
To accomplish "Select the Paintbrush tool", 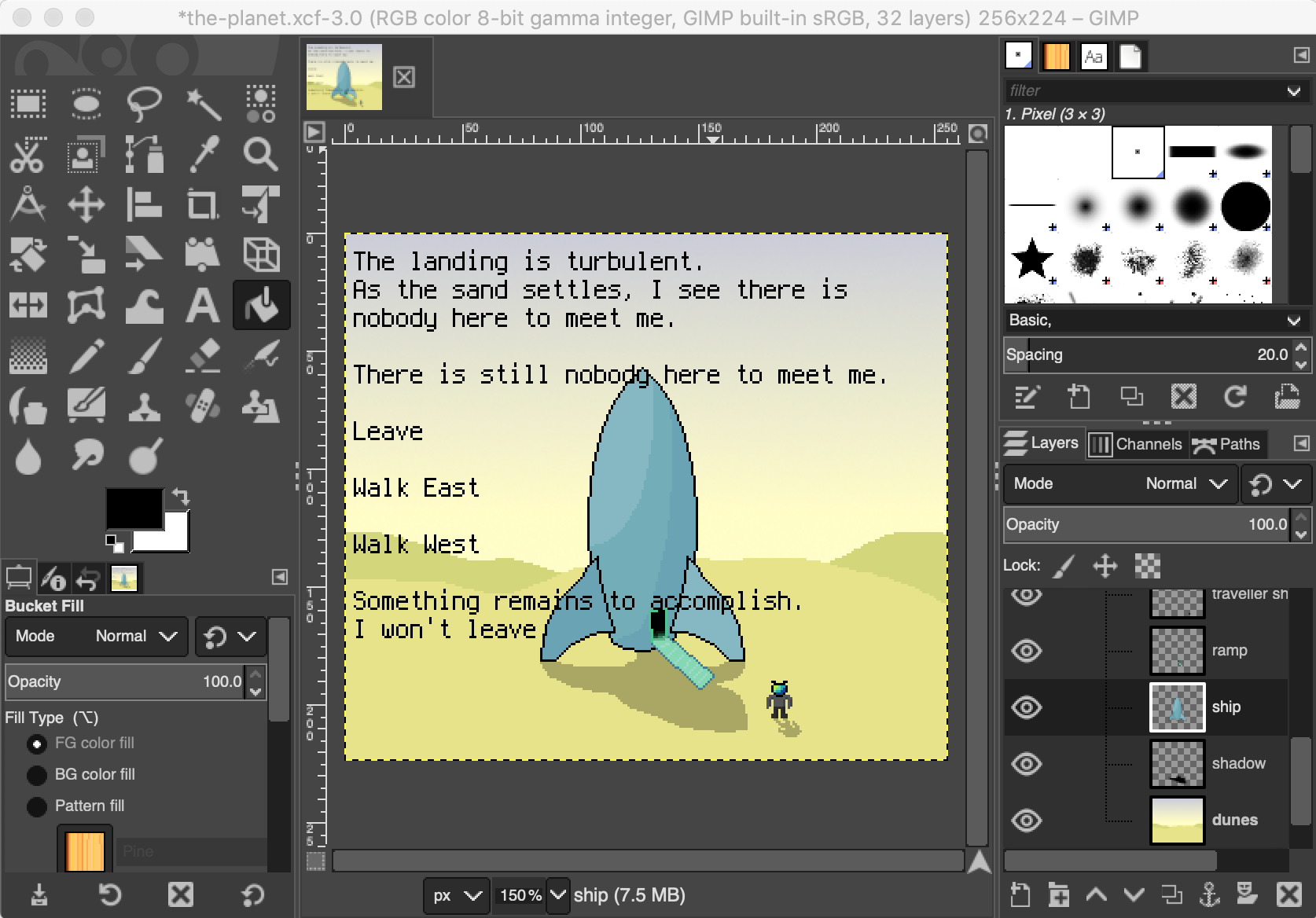I will pyautogui.click(x=145, y=355).
